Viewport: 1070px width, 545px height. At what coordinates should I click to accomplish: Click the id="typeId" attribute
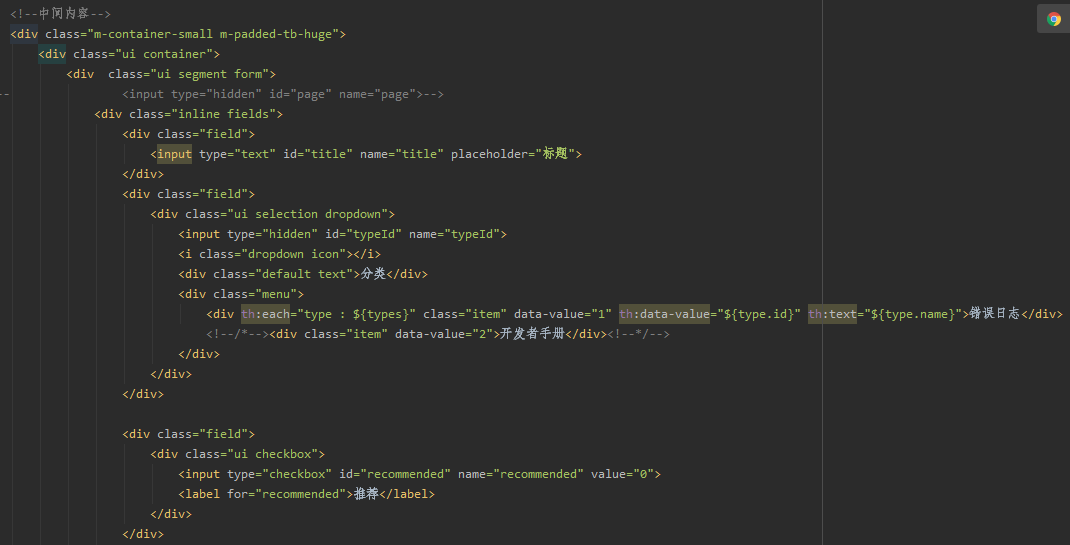363,234
